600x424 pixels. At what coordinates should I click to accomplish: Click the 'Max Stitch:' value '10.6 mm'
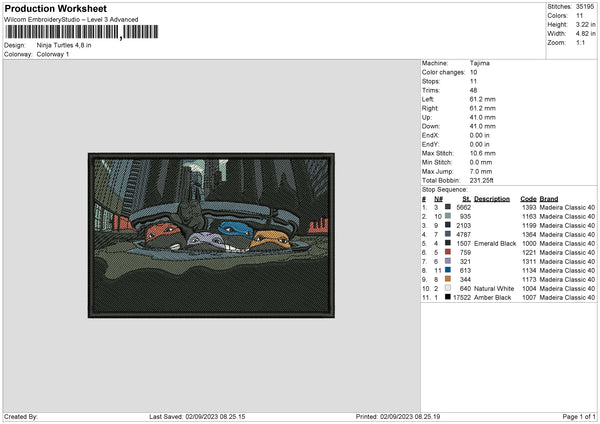[483, 153]
